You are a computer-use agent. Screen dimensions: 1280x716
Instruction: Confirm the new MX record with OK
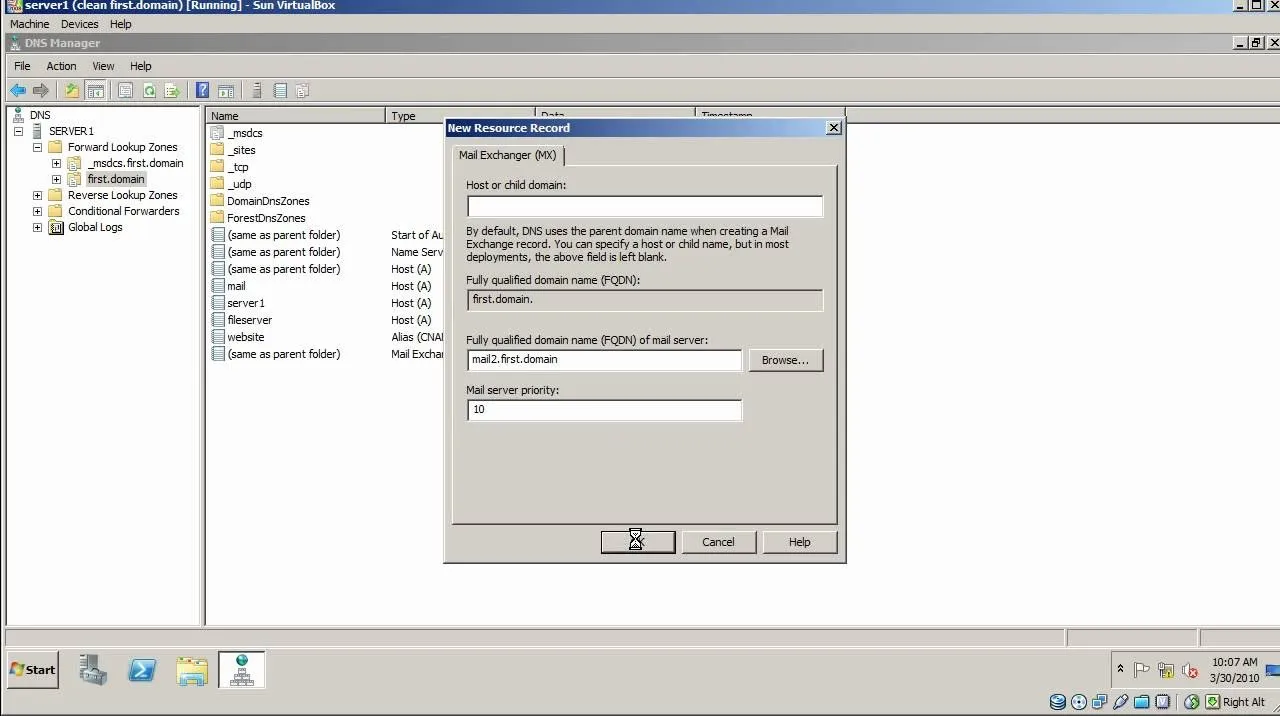(x=638, y=542)
